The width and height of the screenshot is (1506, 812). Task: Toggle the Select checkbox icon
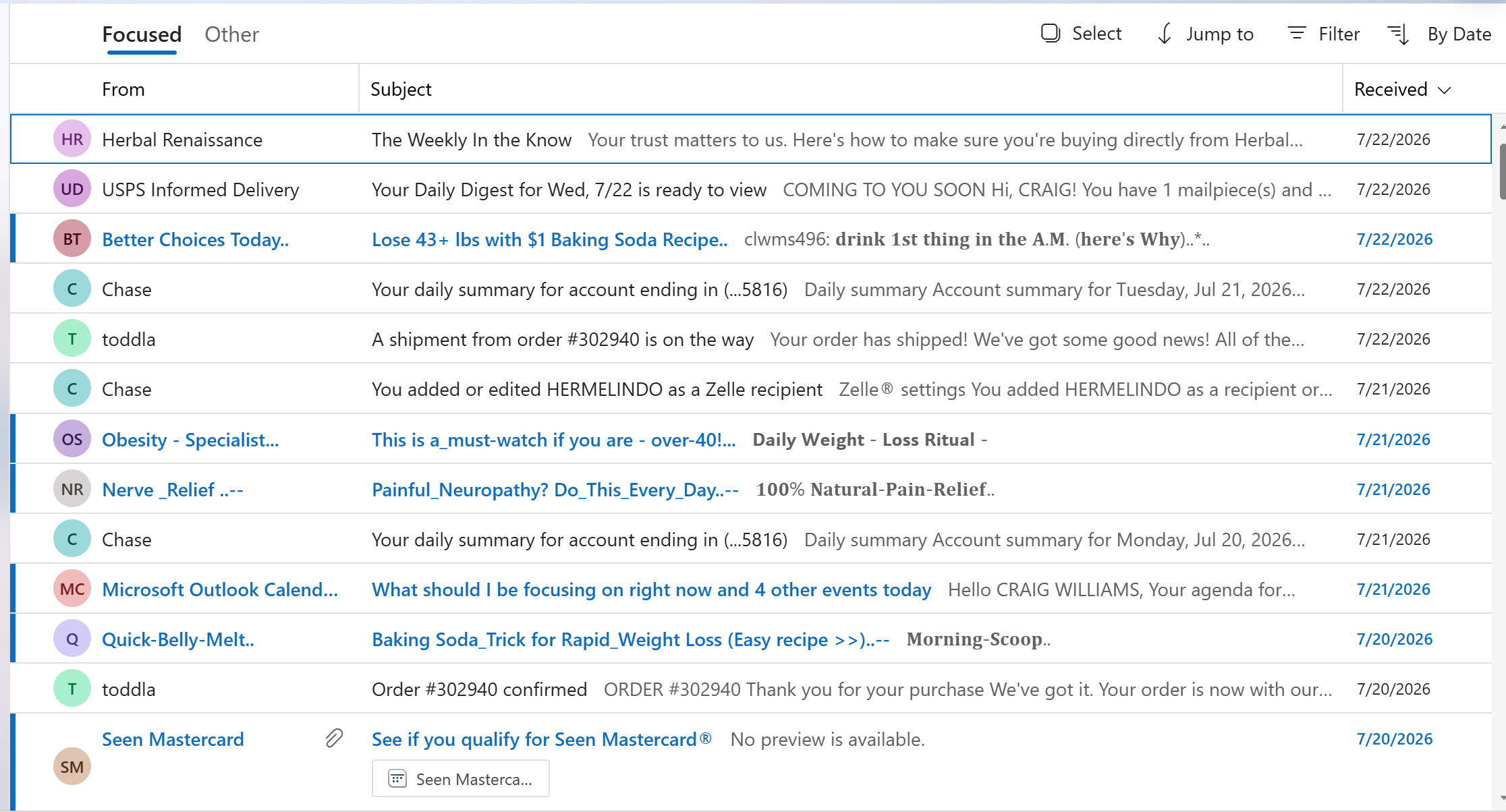pos(1051,33)
